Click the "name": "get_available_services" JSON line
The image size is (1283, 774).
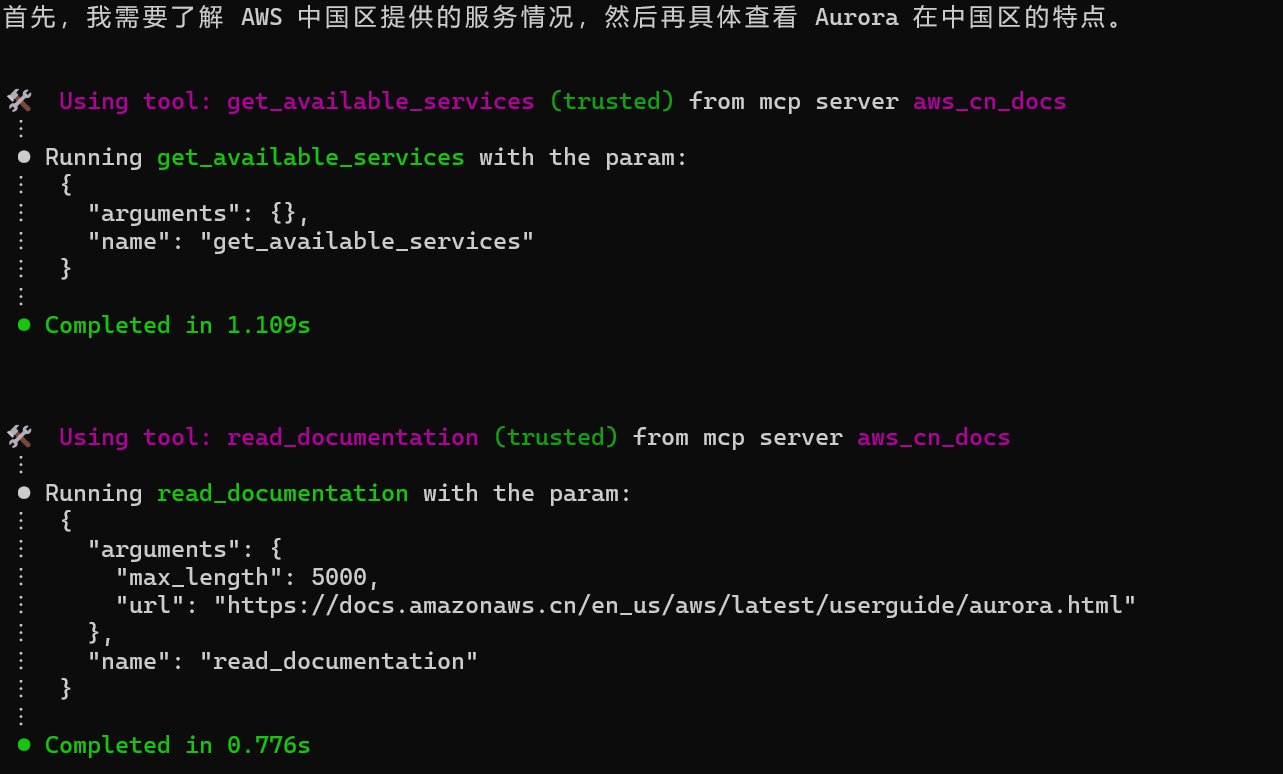coord(311,241)
